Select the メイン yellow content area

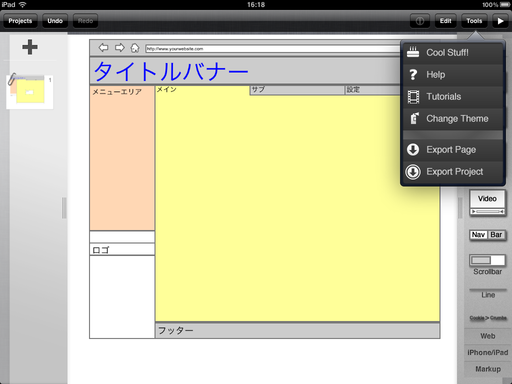coord(297,207)
